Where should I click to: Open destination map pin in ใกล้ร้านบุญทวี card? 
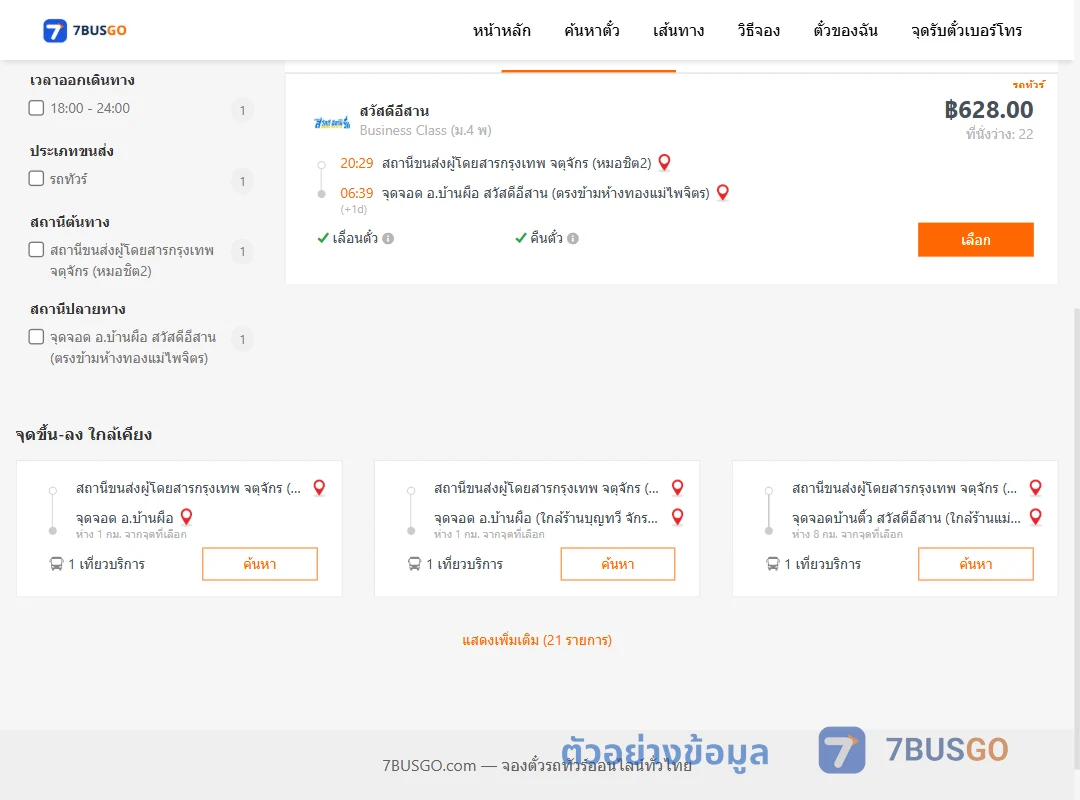(x=678, y=517)
